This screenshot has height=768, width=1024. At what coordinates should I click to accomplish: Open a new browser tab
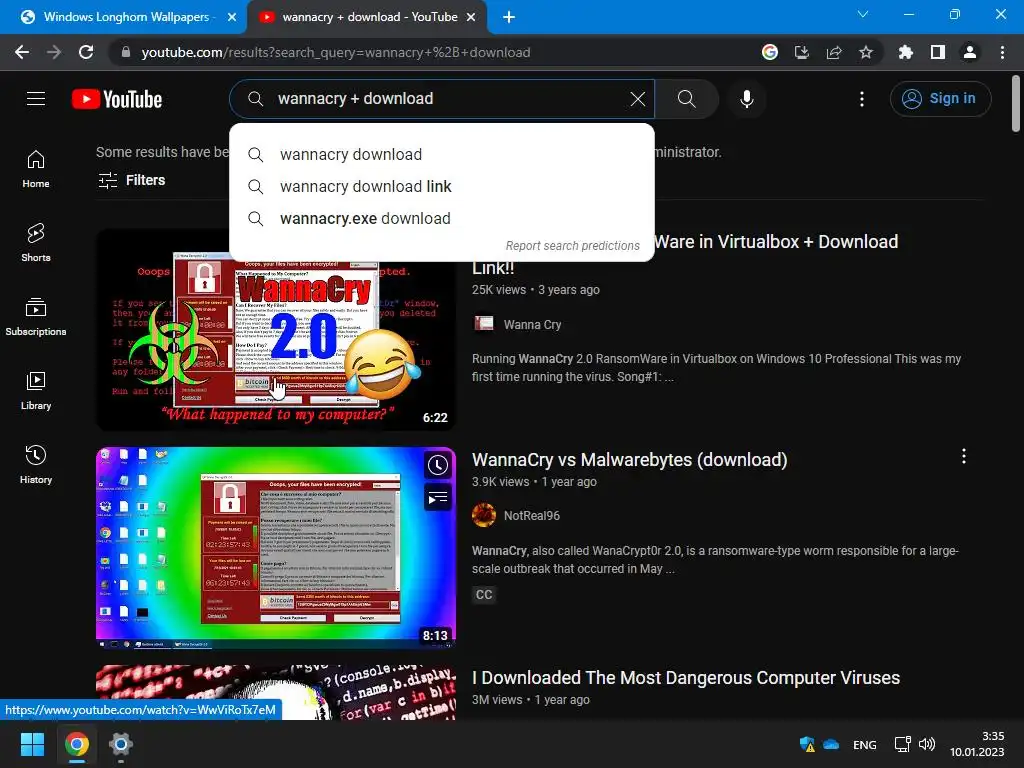pyautogui.click(x=509, y=17)
